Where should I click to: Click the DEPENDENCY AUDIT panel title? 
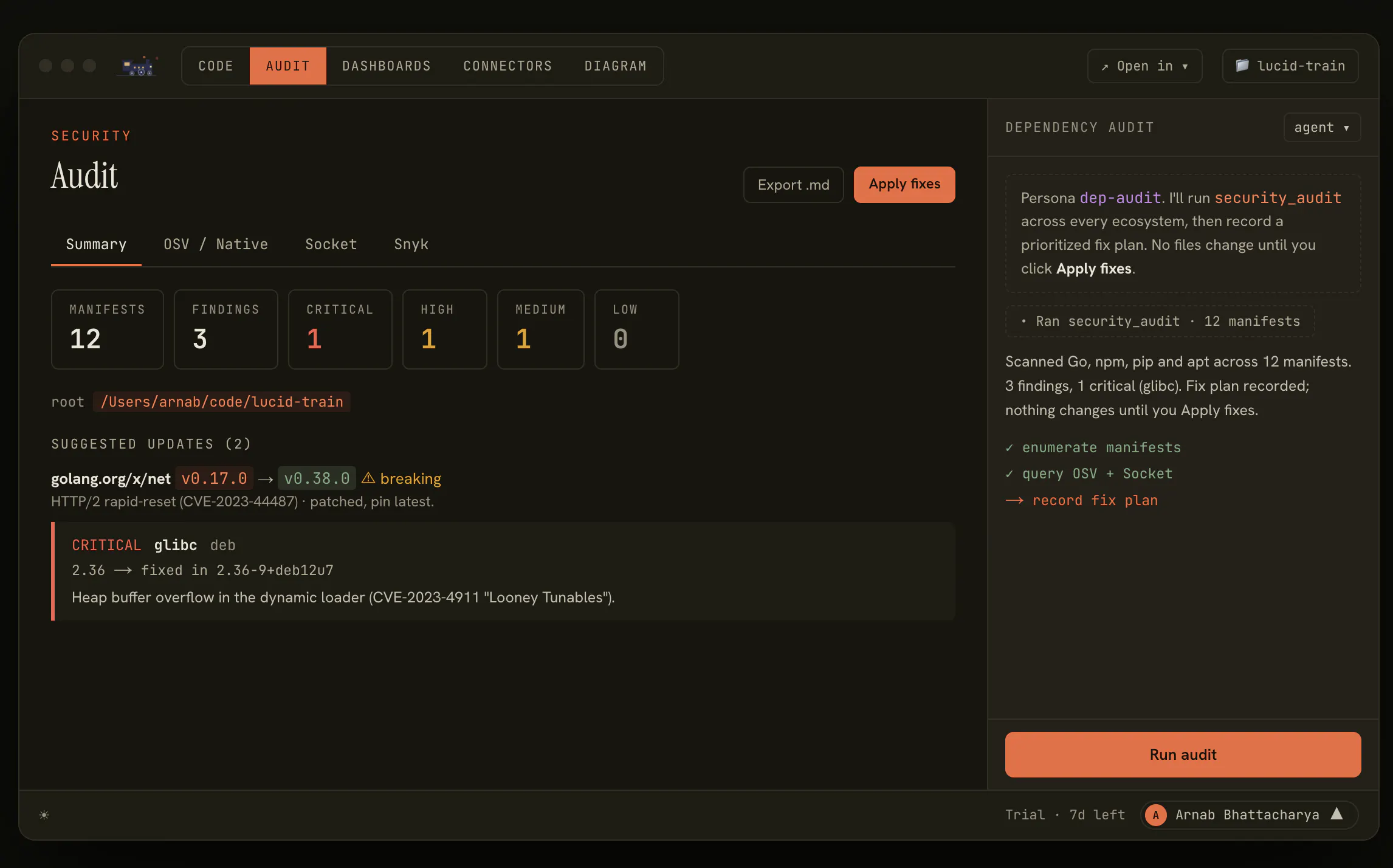(1079, 128)
